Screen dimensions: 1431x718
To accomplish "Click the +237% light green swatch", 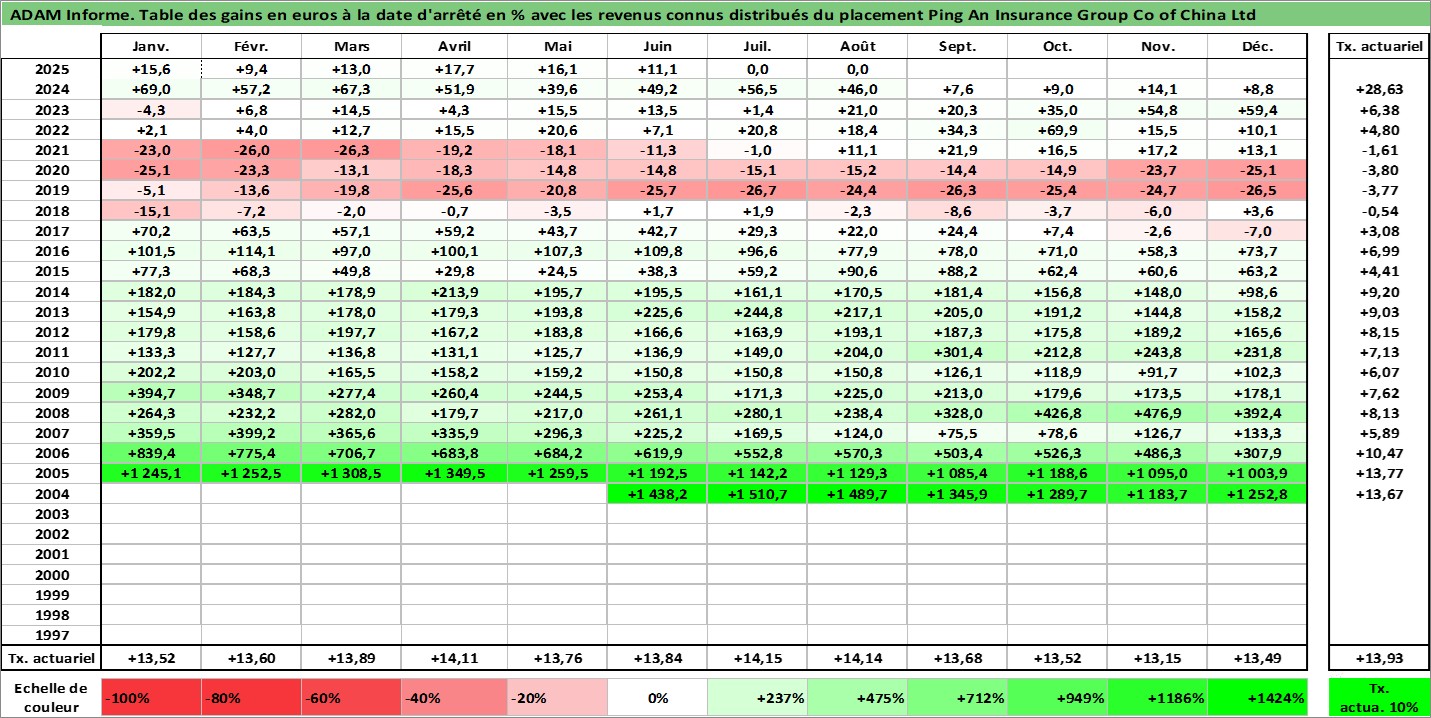I will coord(757,698).
